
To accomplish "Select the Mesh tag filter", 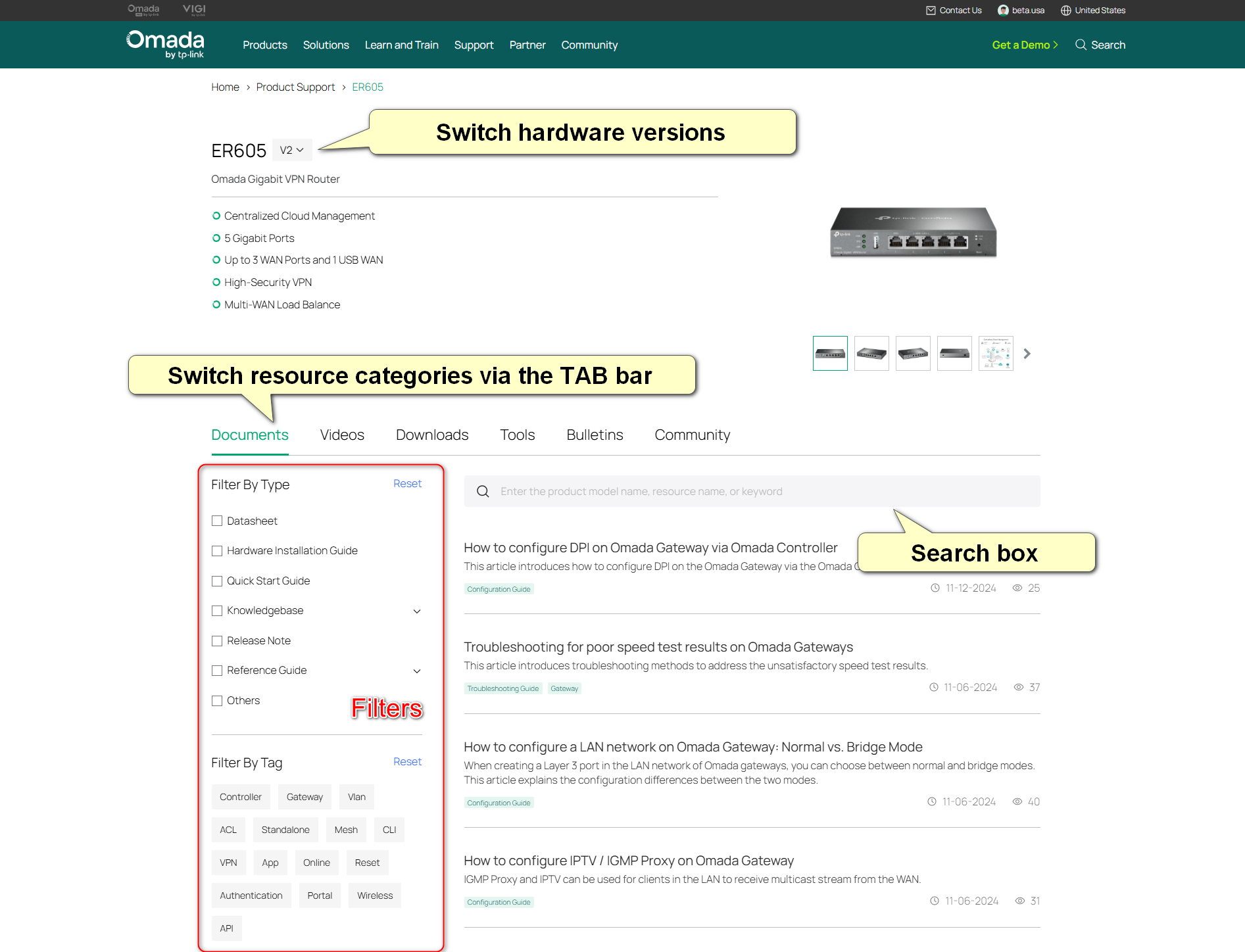I will click(346, 830).
